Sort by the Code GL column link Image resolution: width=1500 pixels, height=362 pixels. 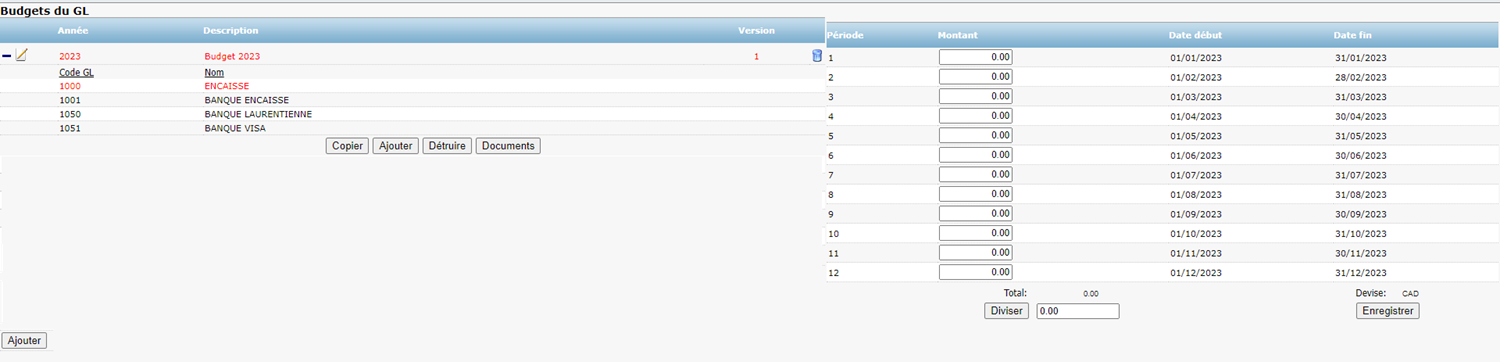[76, 73]
